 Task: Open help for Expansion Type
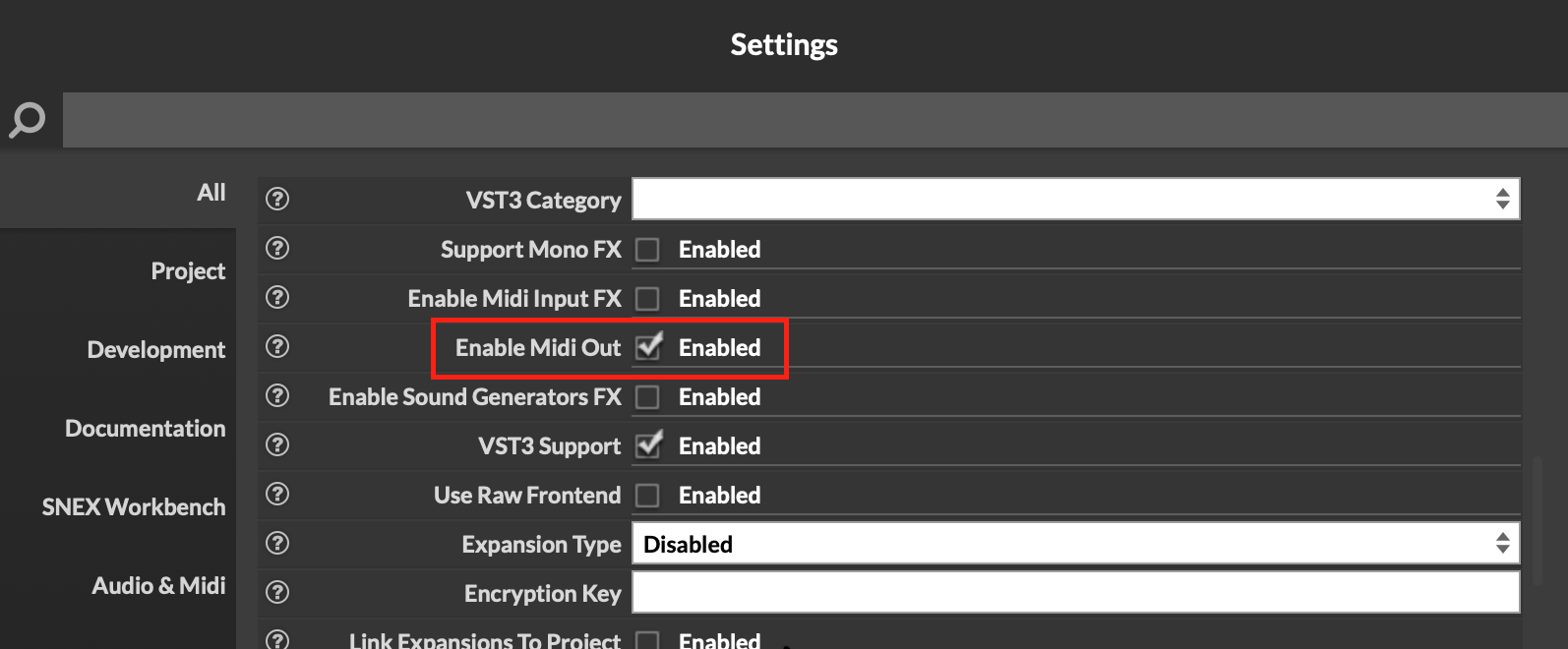tap(276, 544)
